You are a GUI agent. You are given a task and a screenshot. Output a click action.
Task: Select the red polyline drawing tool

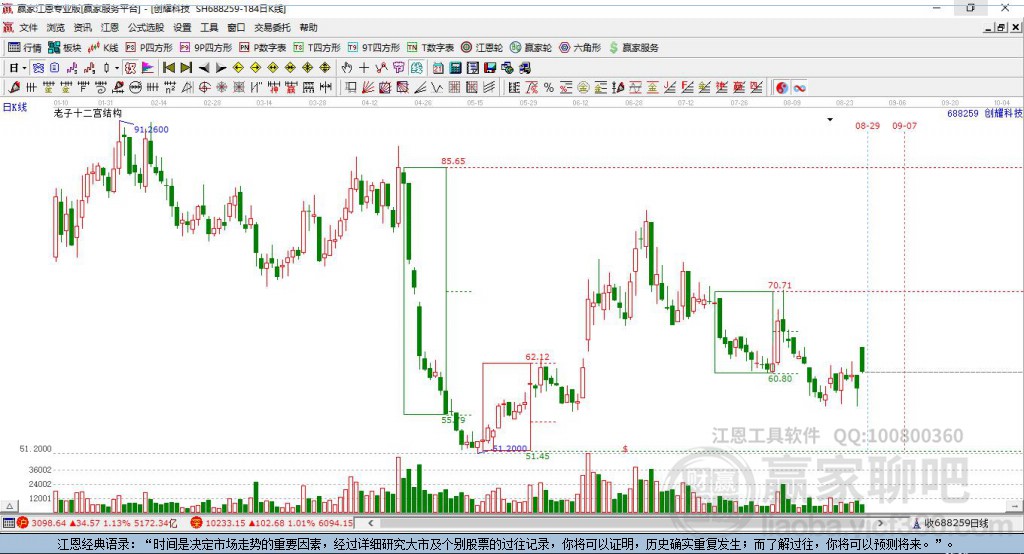pos(381,67)
